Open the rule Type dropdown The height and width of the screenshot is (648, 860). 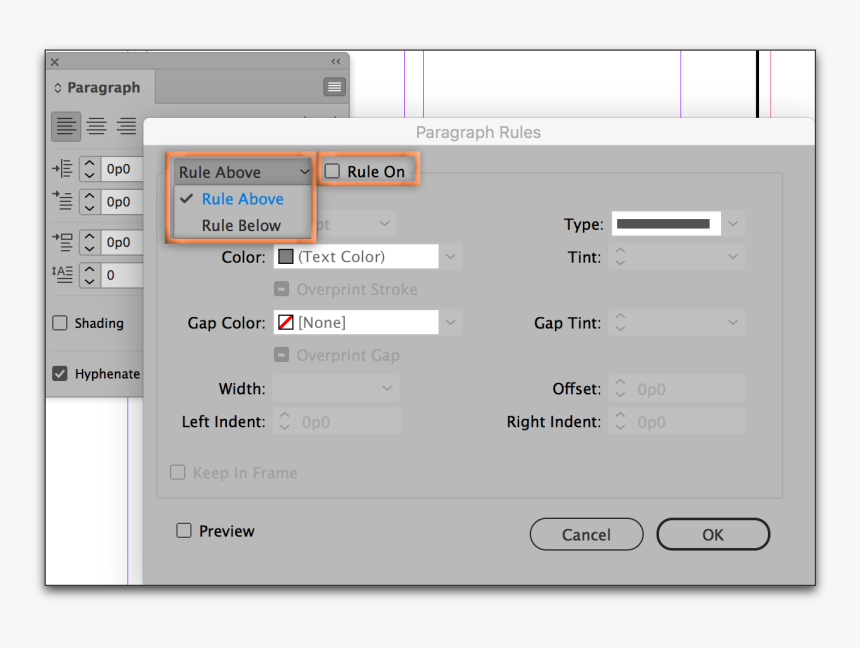[734, 224]
